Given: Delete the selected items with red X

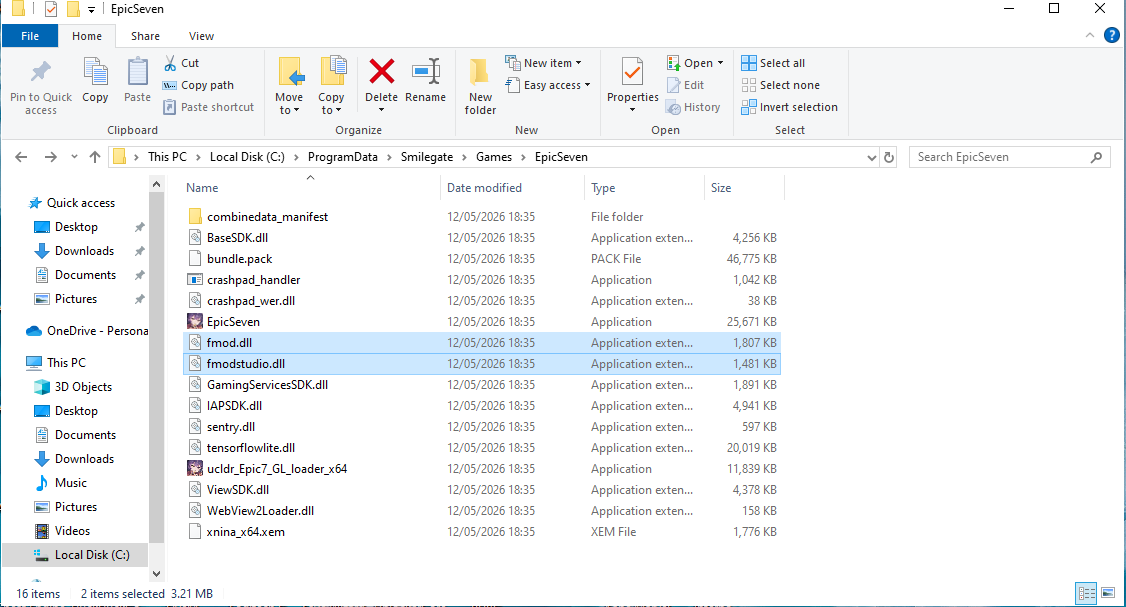Looking at the screenshot, I should point(381,72).
